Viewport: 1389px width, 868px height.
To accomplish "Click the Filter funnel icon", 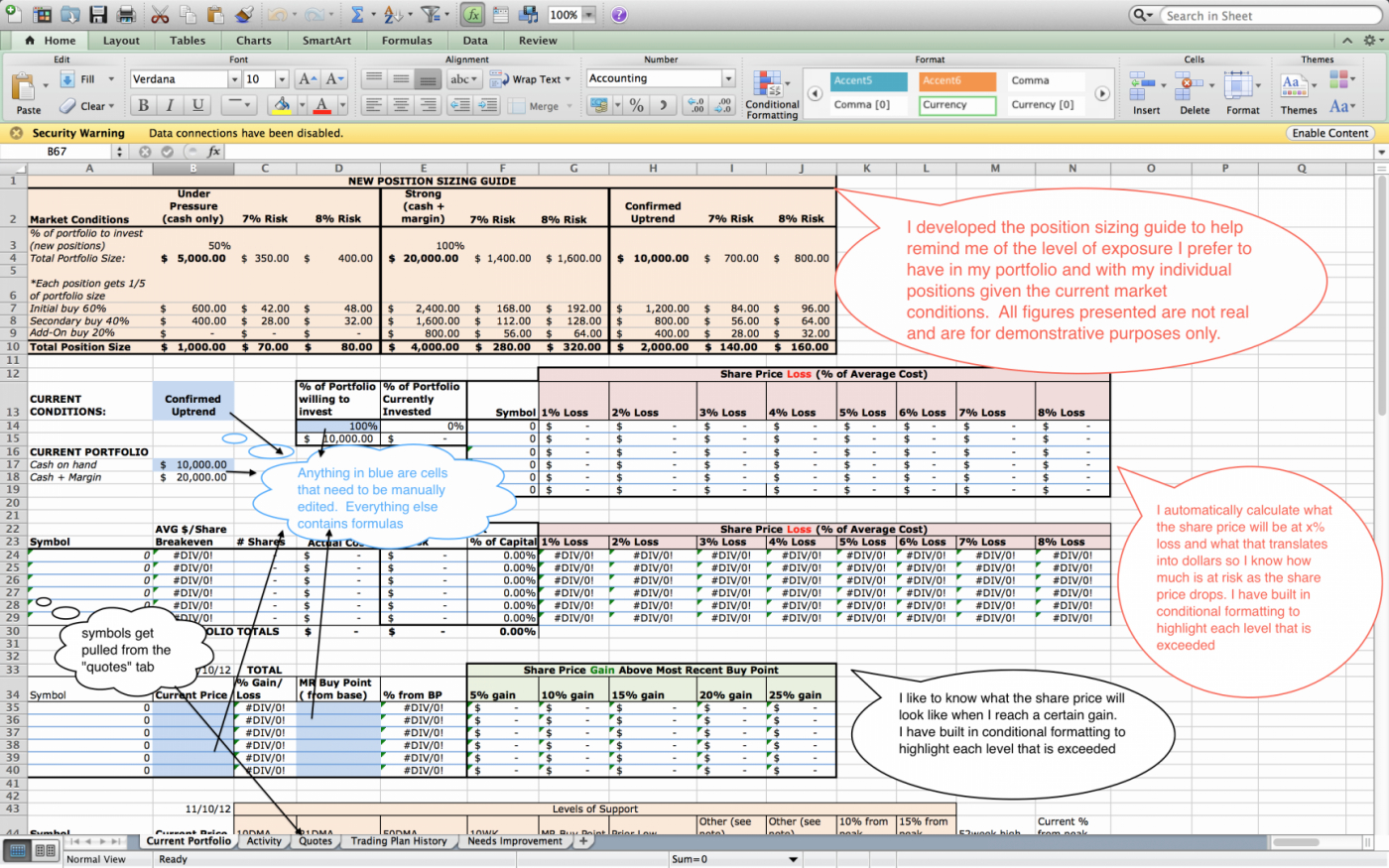I will click(x=430, y=15).
